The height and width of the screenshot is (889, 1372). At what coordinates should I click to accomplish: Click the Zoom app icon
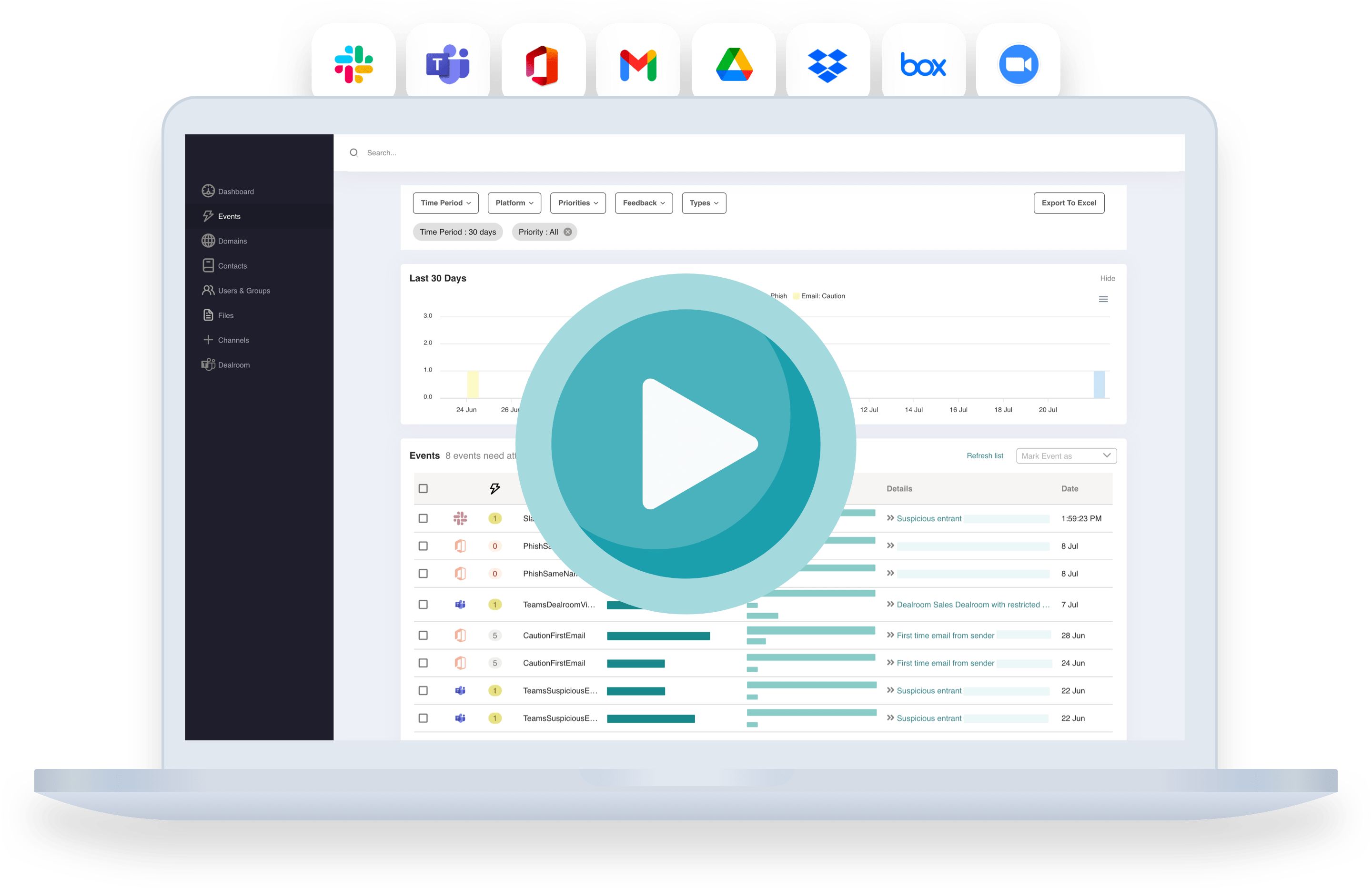[1018, 65]
